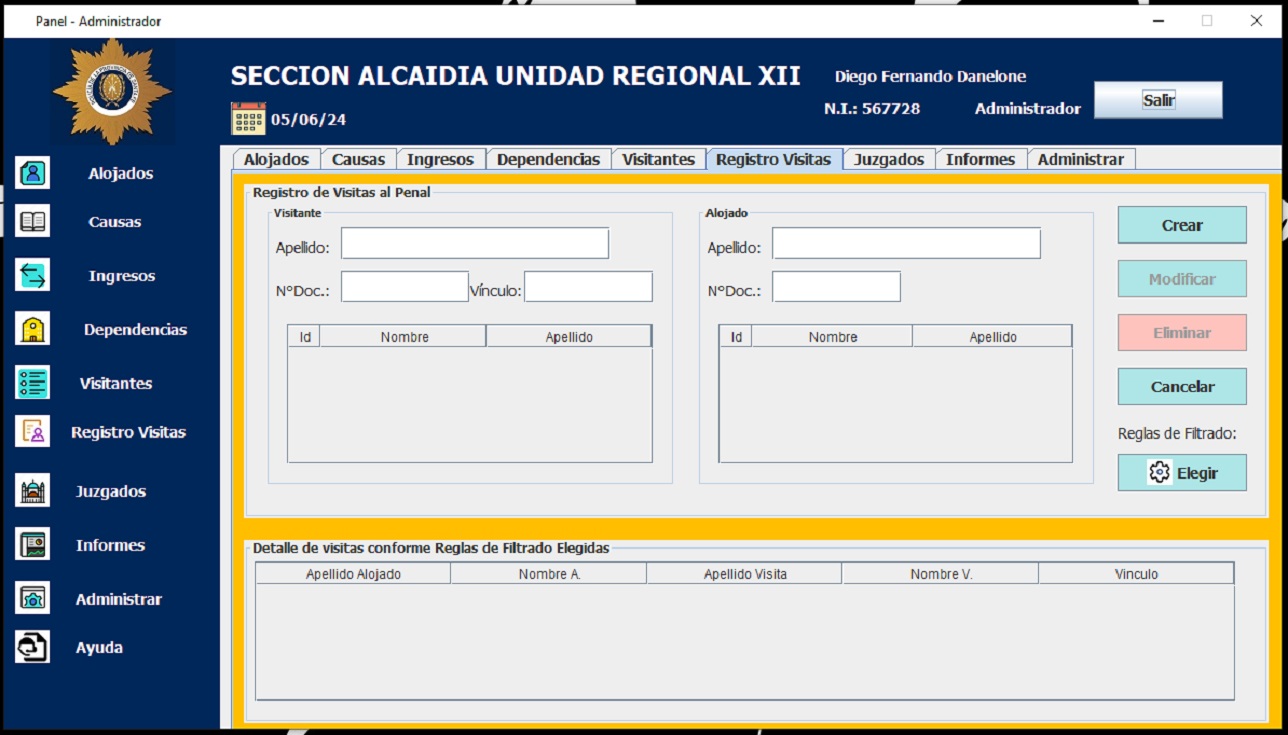Log out with the Salir button

[1158, 100]
